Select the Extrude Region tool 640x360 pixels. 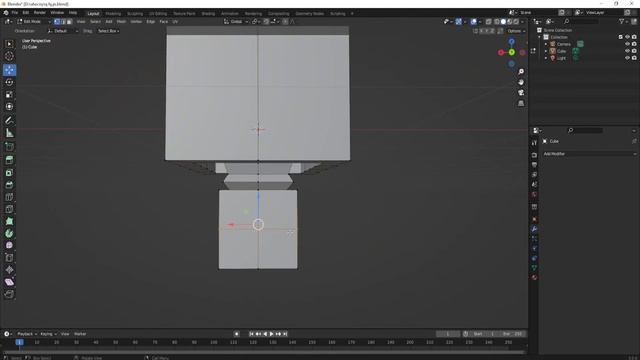click(9, 160)
